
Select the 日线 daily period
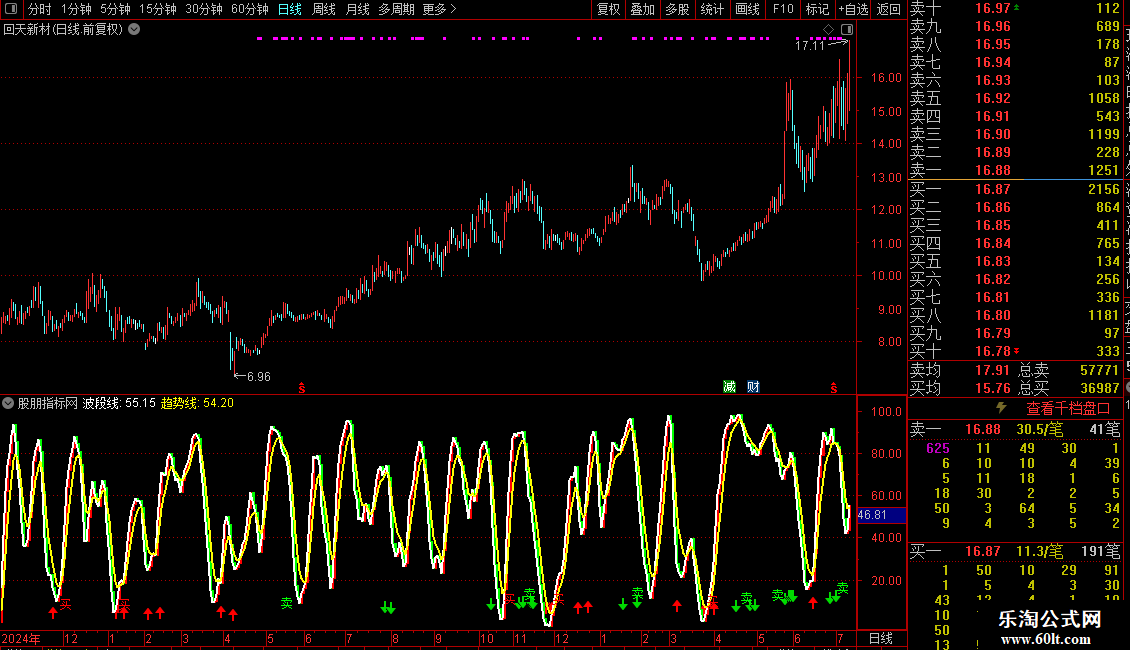point(290,9)
